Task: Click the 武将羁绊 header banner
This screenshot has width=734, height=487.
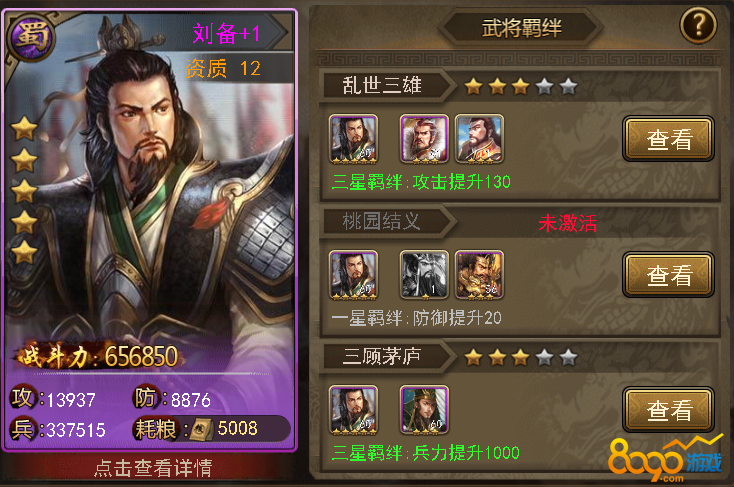Action: tap(521, 28)
